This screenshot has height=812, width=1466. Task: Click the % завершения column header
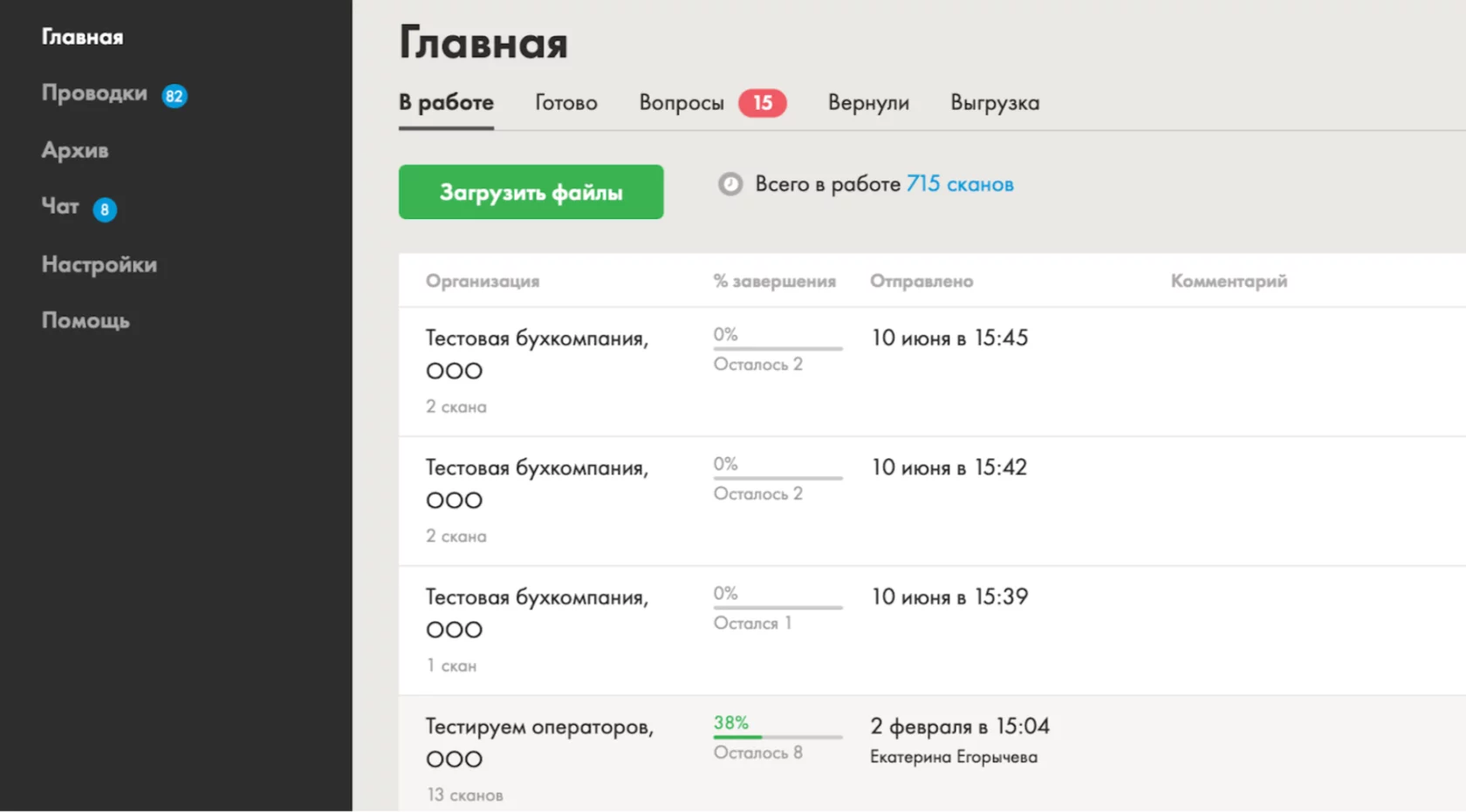[x=775, y=281]
